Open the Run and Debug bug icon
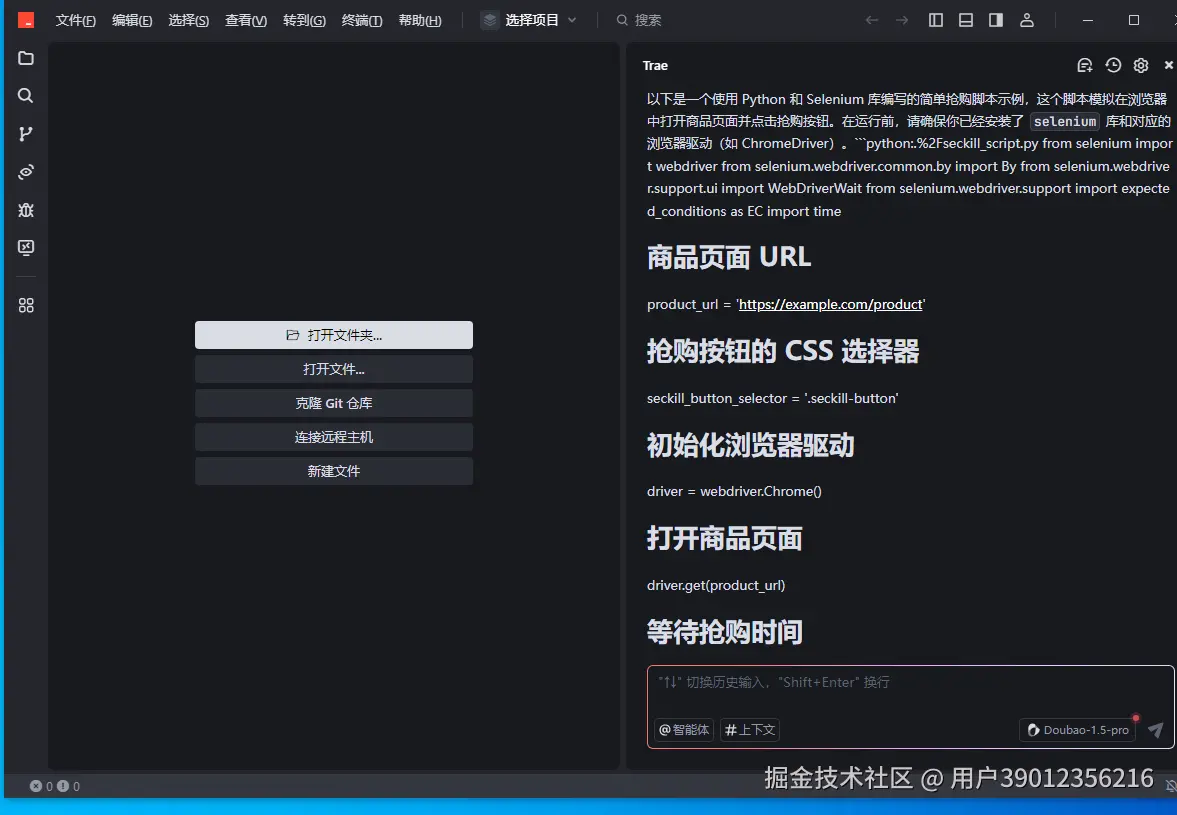The height and width of the screenshot is (815, 1177). (x=26, y=210)
